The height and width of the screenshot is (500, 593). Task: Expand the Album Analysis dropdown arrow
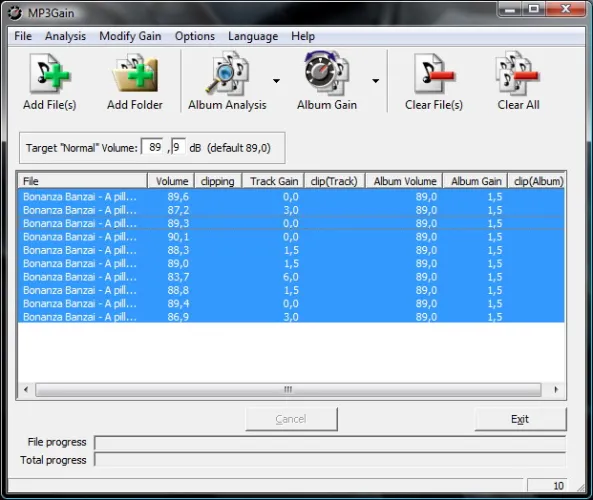tap(276, 81)
